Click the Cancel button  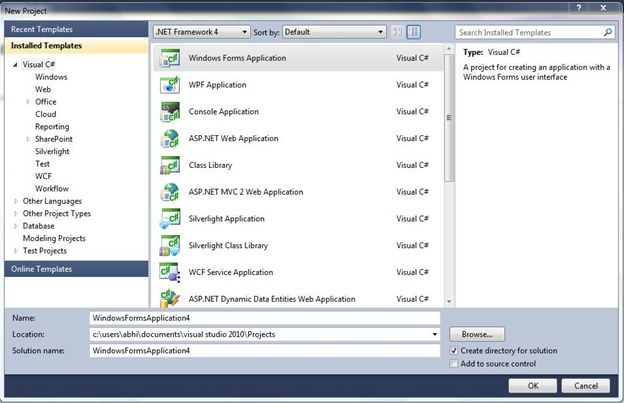(585, 385)
